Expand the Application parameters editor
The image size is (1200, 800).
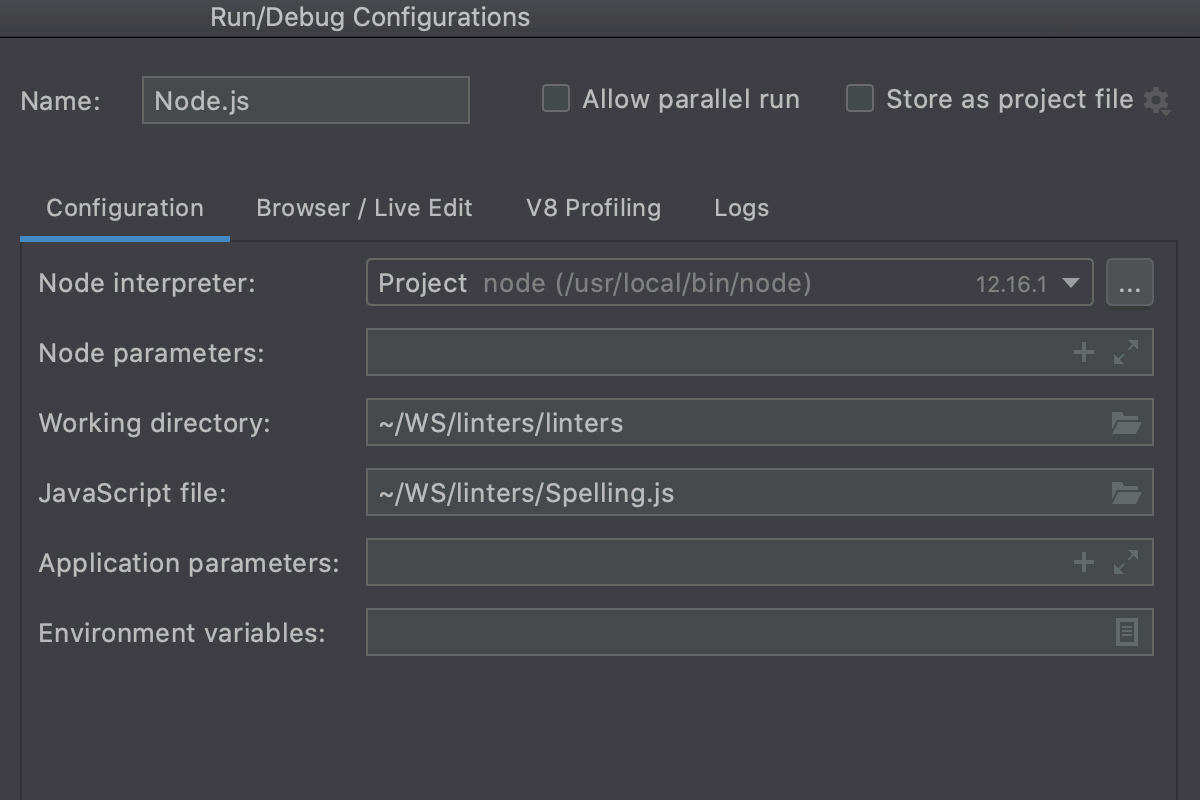coord(1127,562)
